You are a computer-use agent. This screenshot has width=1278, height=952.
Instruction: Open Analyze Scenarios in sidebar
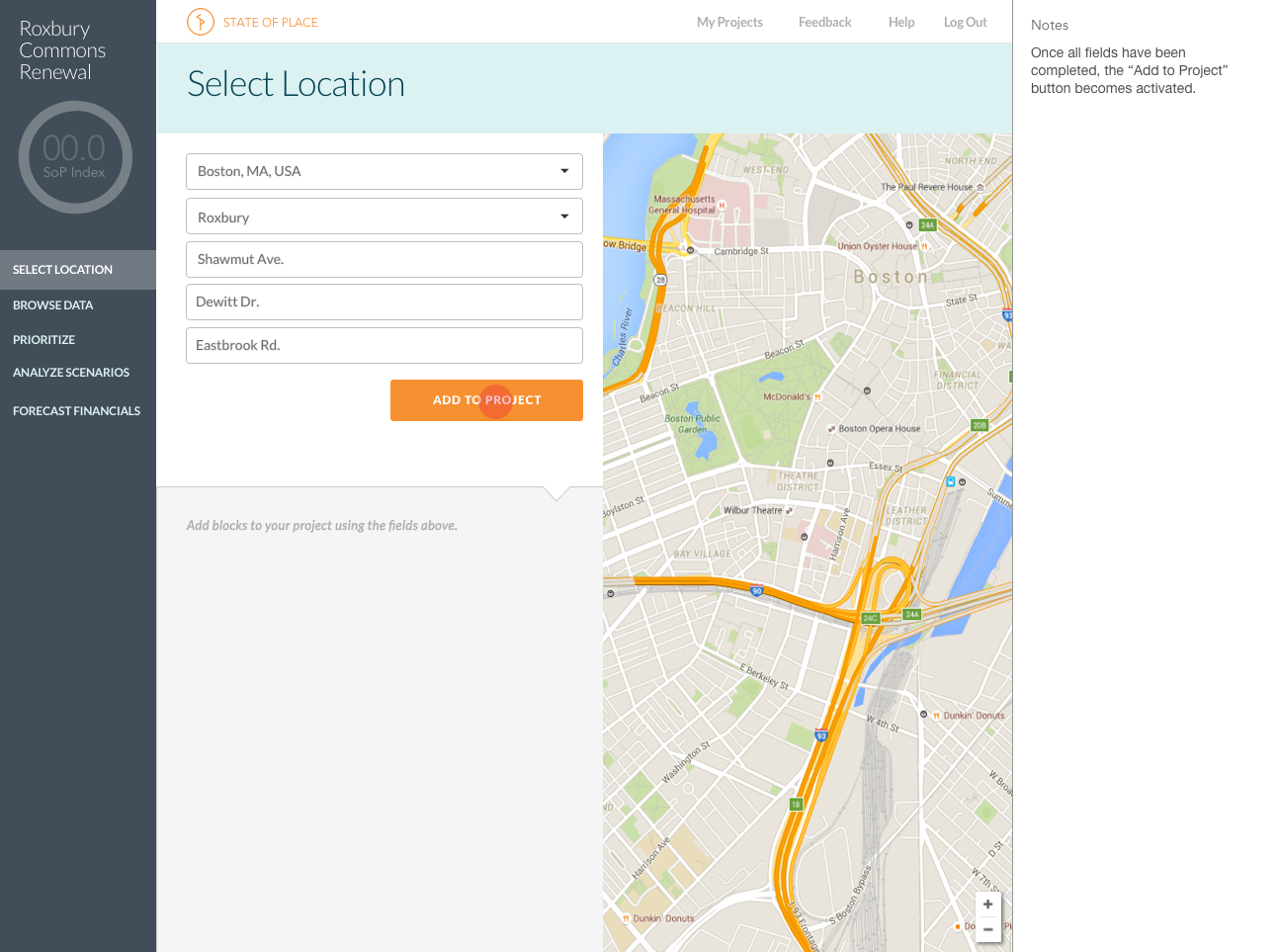pyautogui.click(x=71, y=373)
